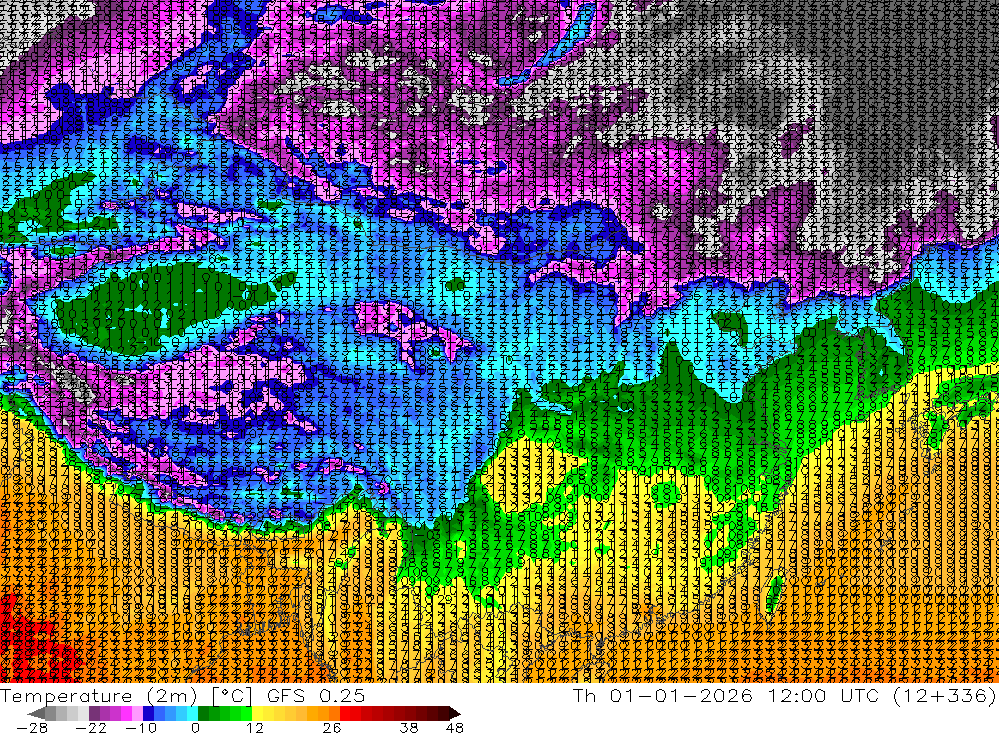Click the "12:00 UTC" time text
This screenshot has height=733, width=1000.
[x=823, y=696]
